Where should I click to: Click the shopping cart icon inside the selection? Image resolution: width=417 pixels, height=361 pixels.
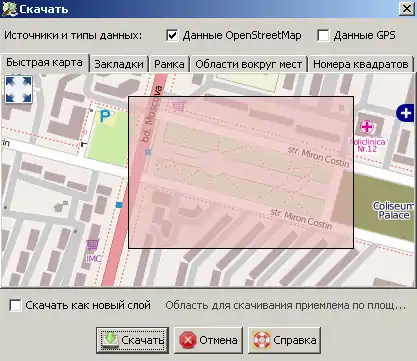178,106
